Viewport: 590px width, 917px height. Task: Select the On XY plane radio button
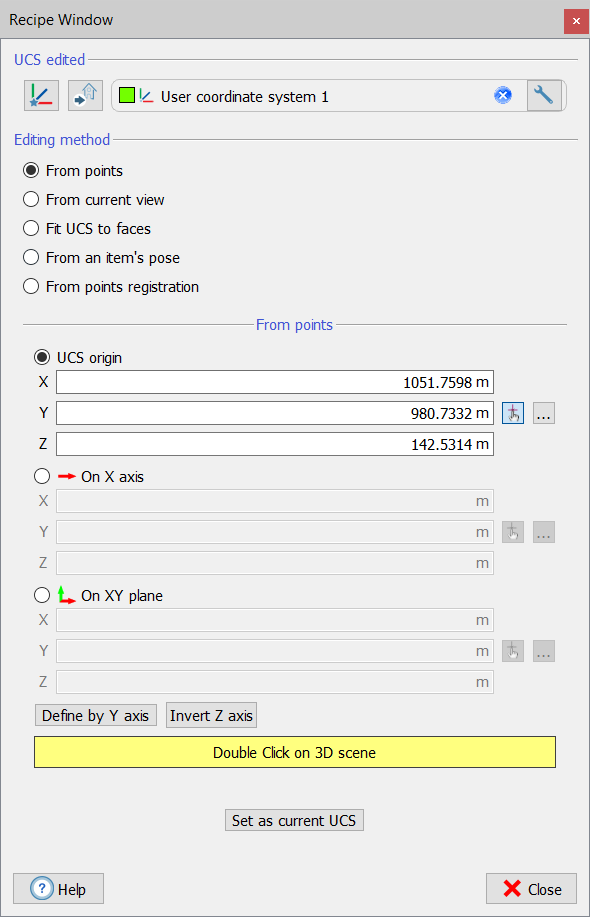(42, 595)
